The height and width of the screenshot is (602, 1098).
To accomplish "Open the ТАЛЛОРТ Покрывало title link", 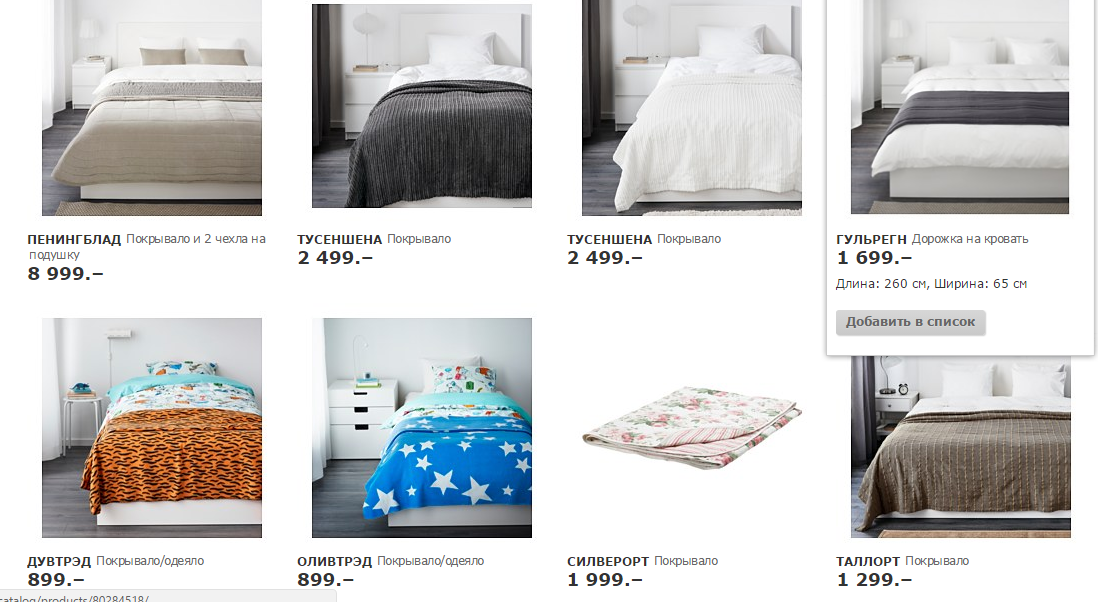I will pos(903,561).
